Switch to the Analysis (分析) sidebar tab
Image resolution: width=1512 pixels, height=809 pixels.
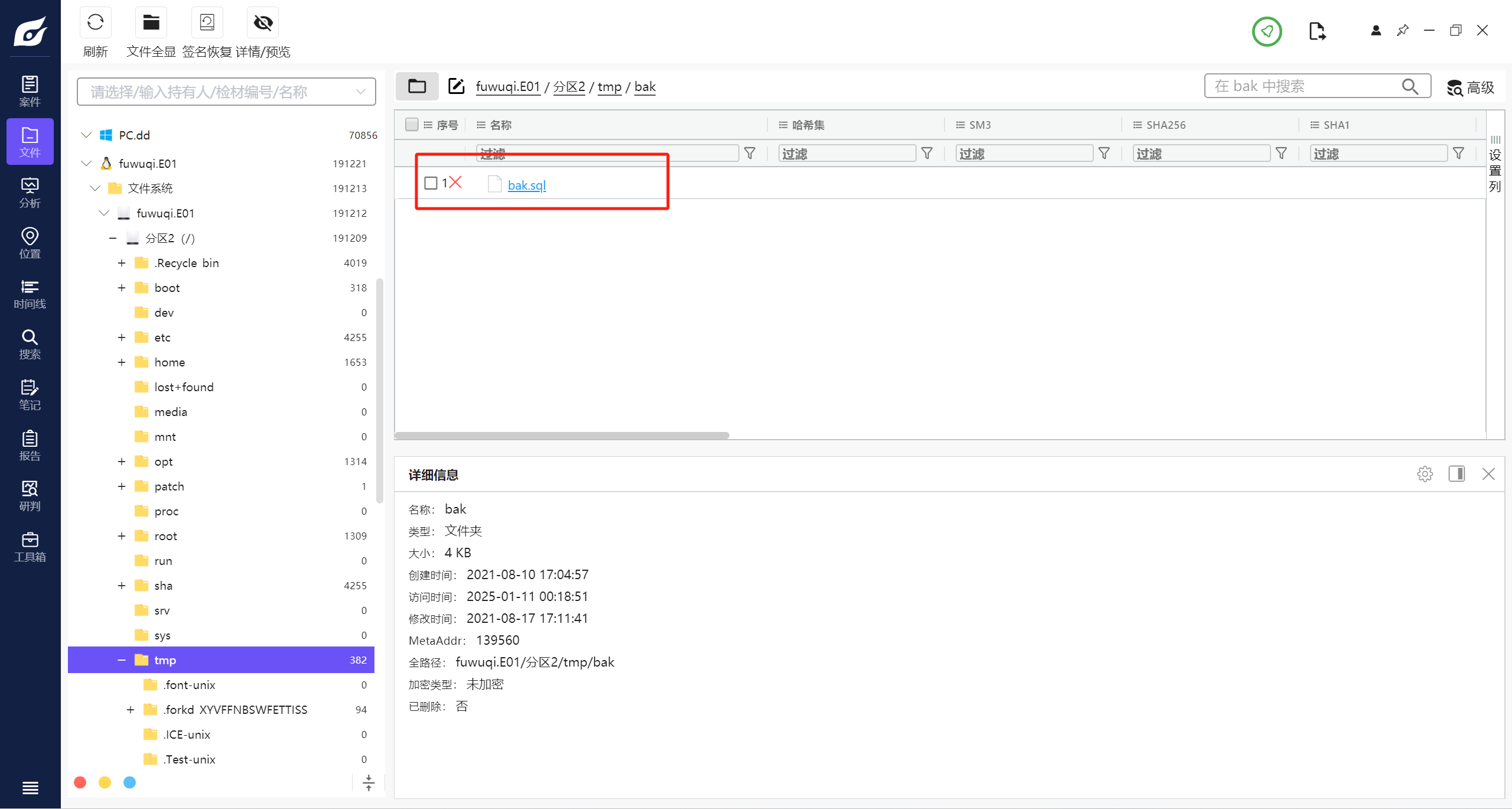[x=30, y=193]
